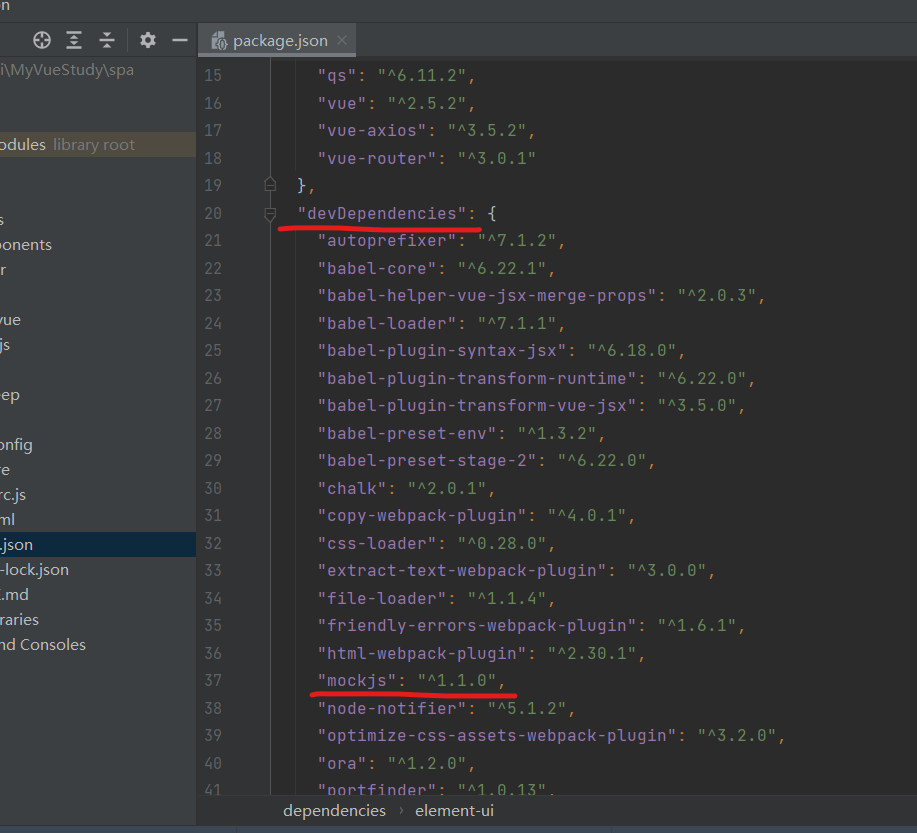Click the "friendly-errors-webpack-plugin" key

[477, 626]
